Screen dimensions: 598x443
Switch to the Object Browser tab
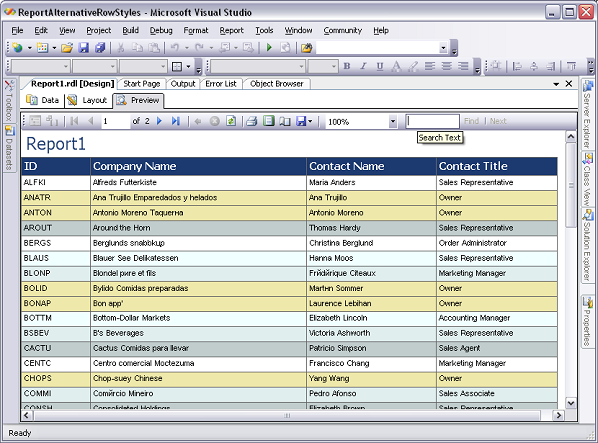[x=276, y=83]
